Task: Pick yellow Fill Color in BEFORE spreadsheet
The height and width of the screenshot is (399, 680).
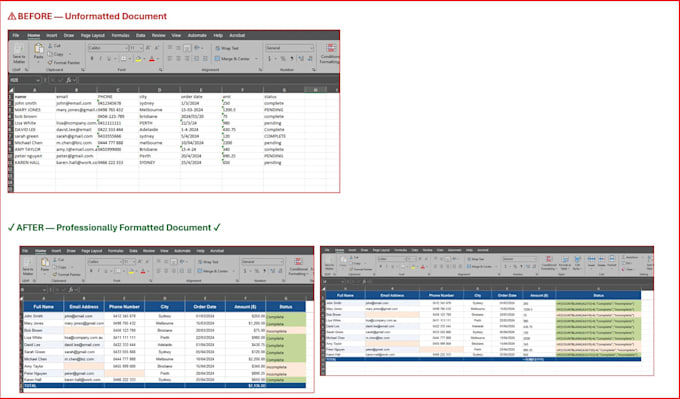Action: [139, 59]
